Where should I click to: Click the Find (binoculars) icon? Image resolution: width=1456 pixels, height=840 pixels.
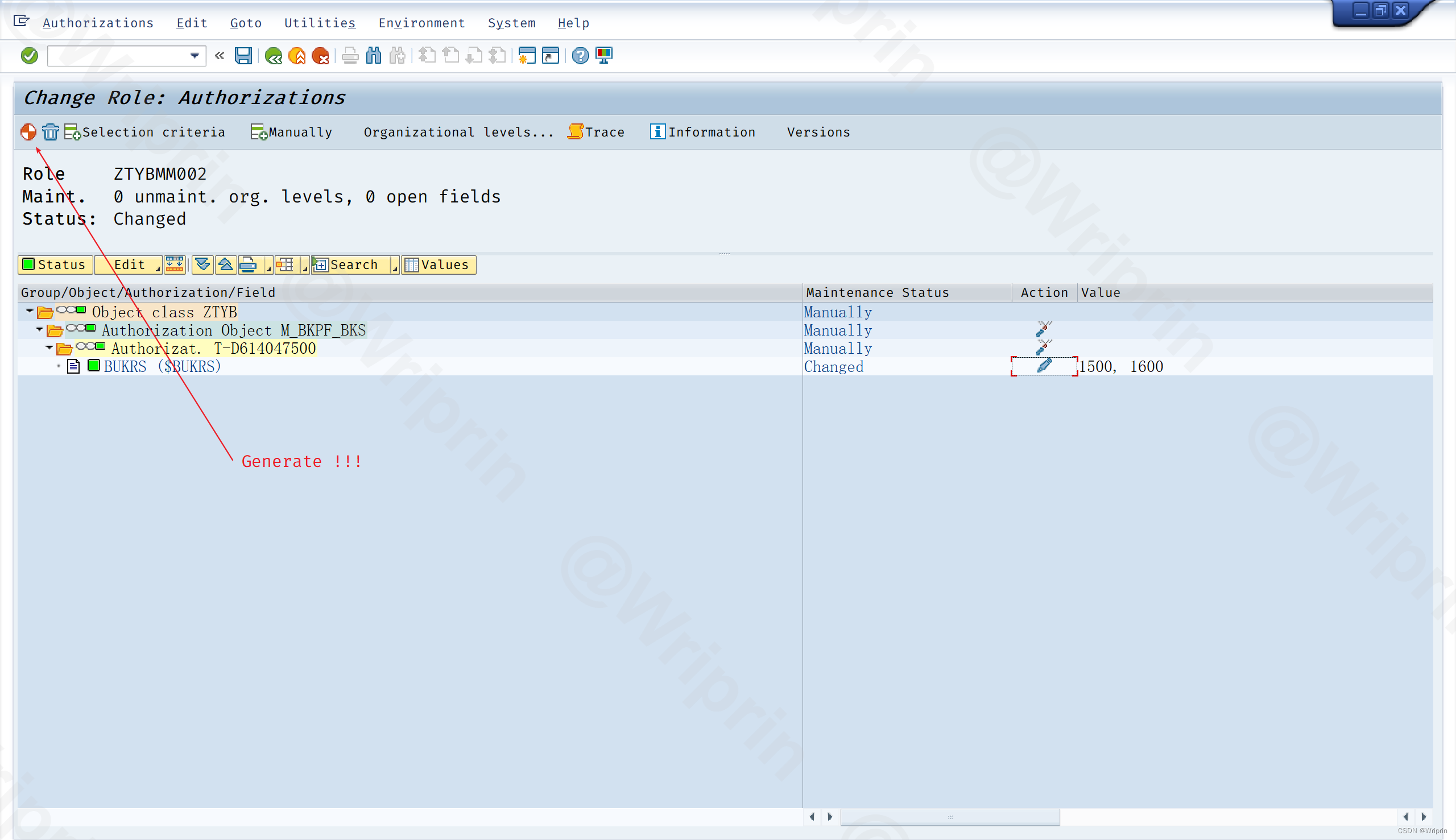pos(373,55)
